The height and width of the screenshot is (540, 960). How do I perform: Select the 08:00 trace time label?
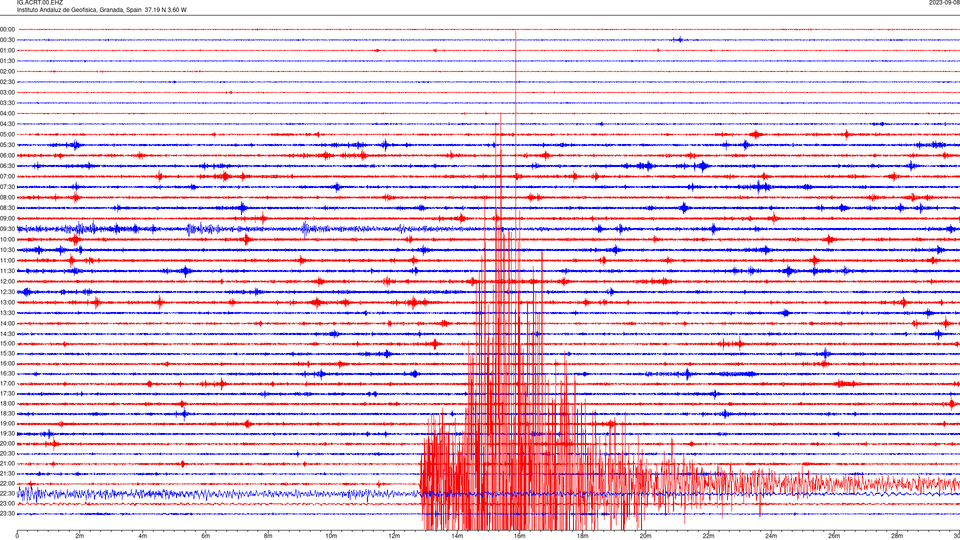tap(7, 198)
